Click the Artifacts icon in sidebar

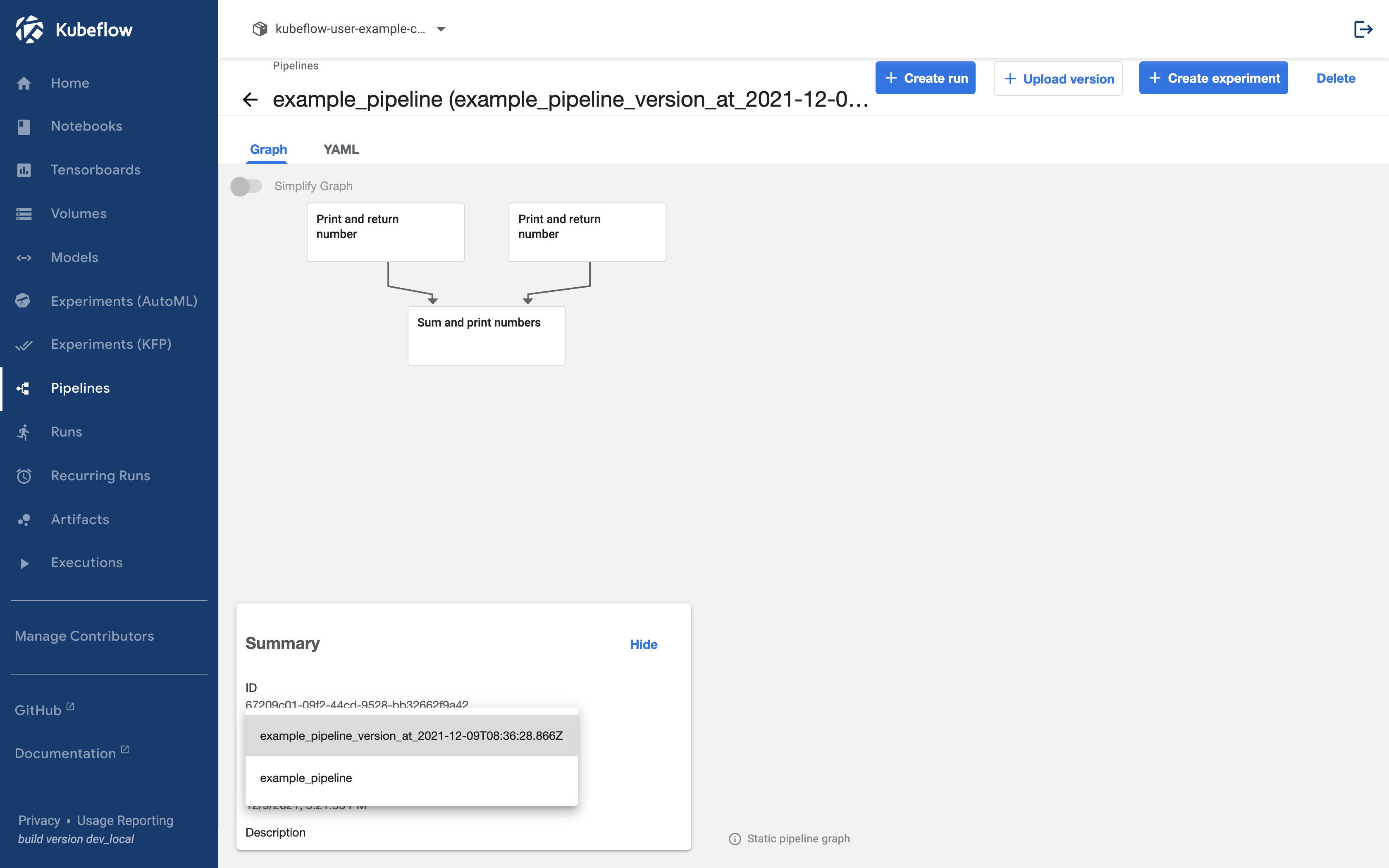click(24, 518)
